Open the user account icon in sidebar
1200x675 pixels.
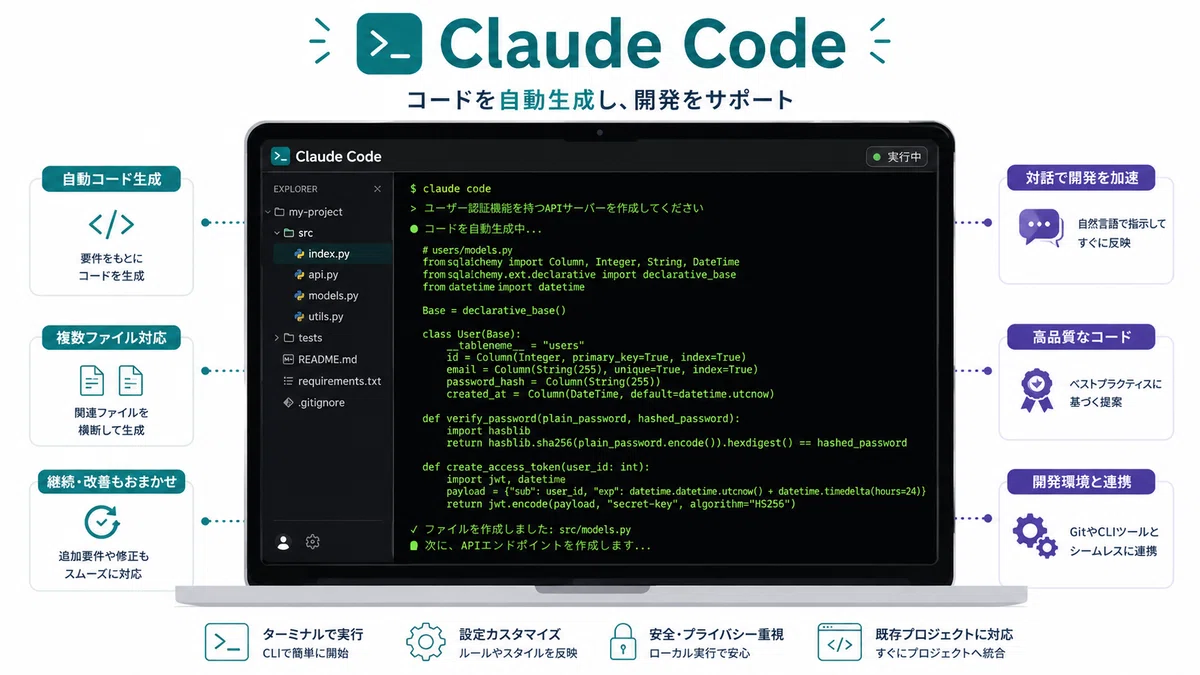point(283,542)
